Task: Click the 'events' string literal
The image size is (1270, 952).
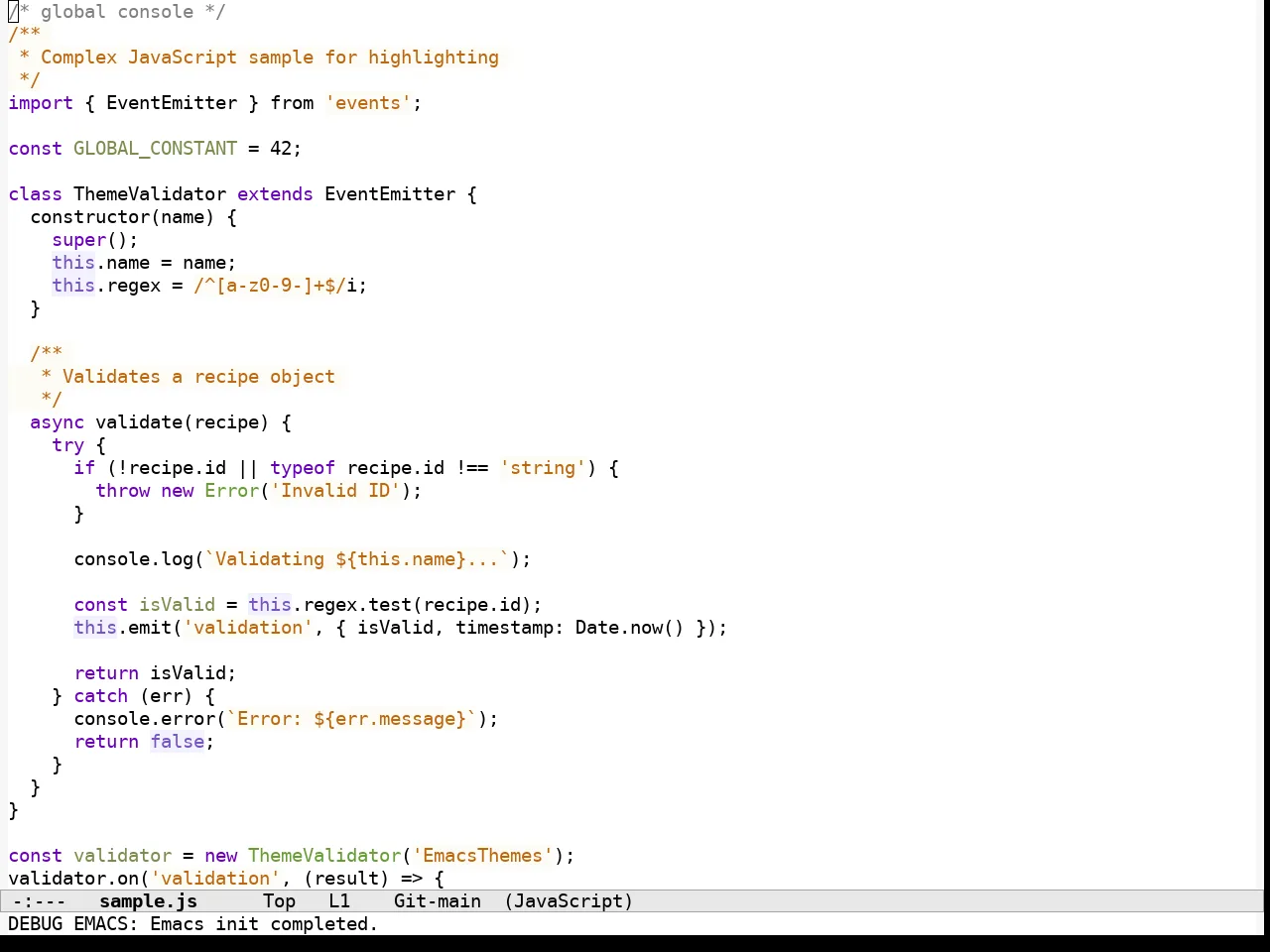Action: click(367, 103)
